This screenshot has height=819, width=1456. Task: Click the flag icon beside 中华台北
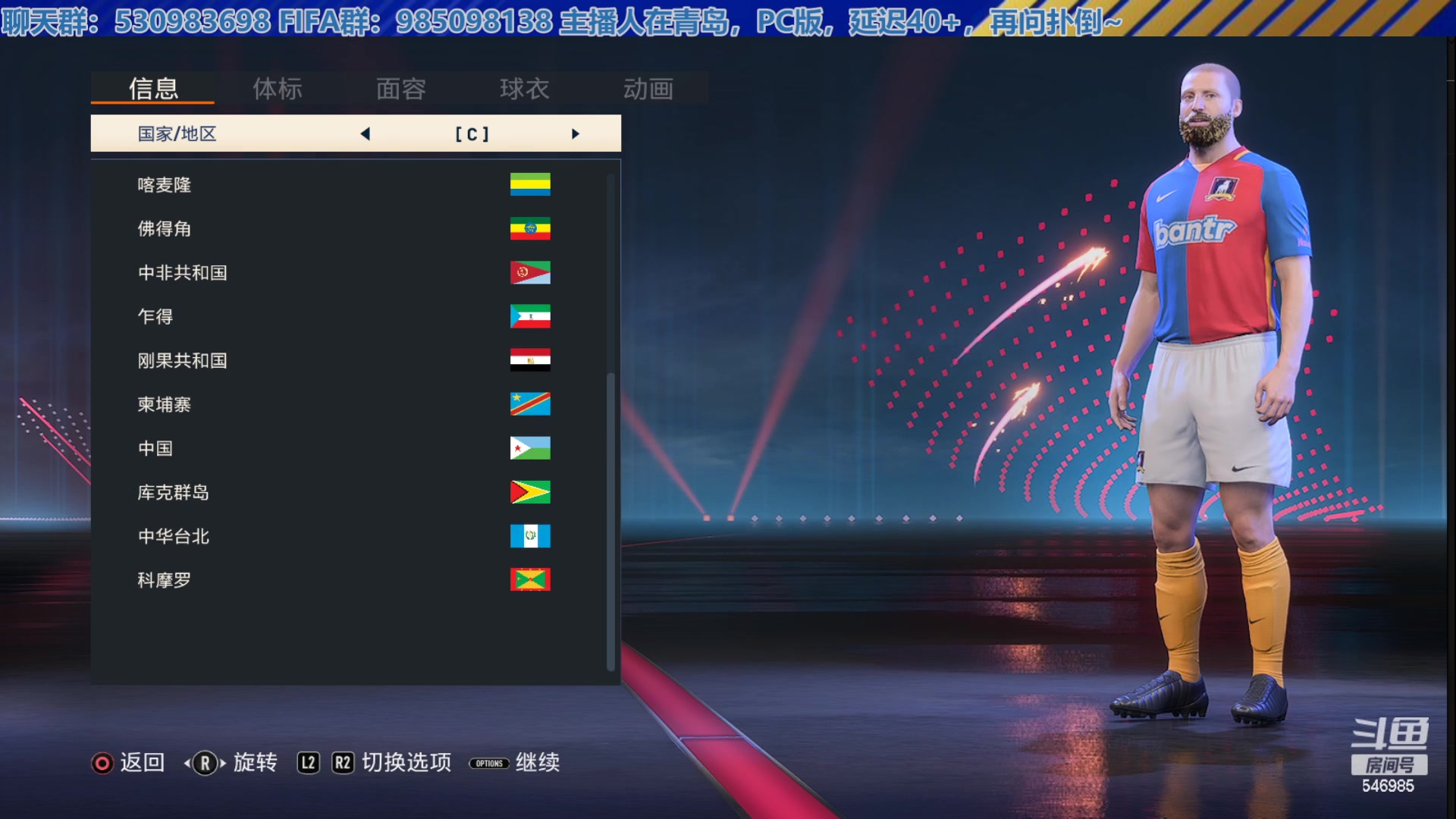[530, 536]
